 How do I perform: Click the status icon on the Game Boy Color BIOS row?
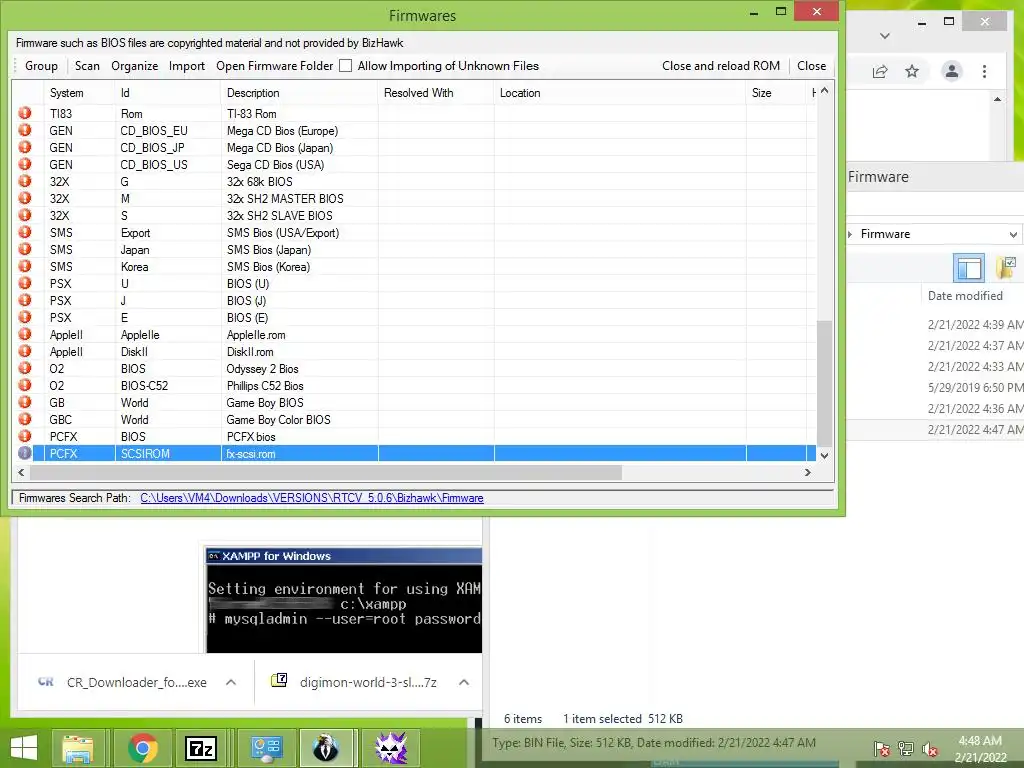click(25, 419)
